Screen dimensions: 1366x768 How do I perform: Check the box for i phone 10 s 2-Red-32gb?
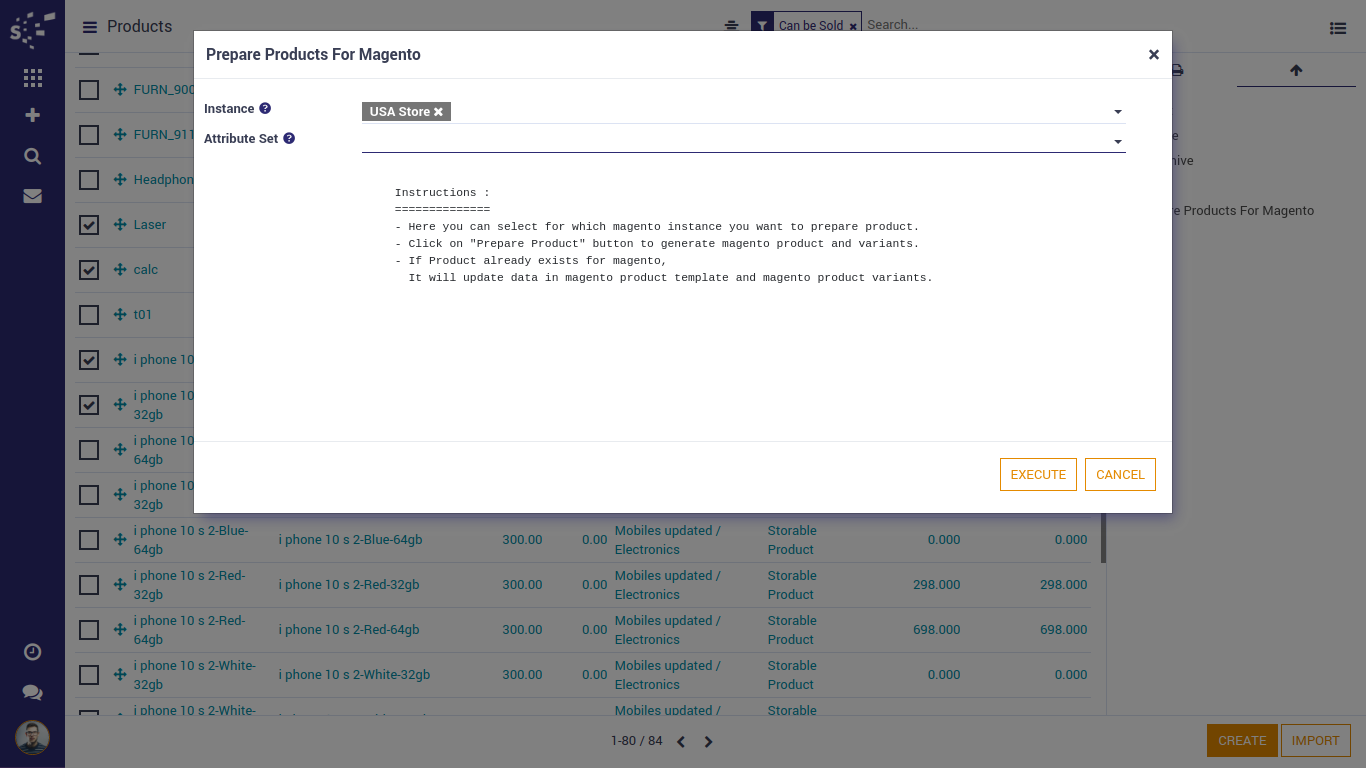pyautogui.click(x=89, y=585)
